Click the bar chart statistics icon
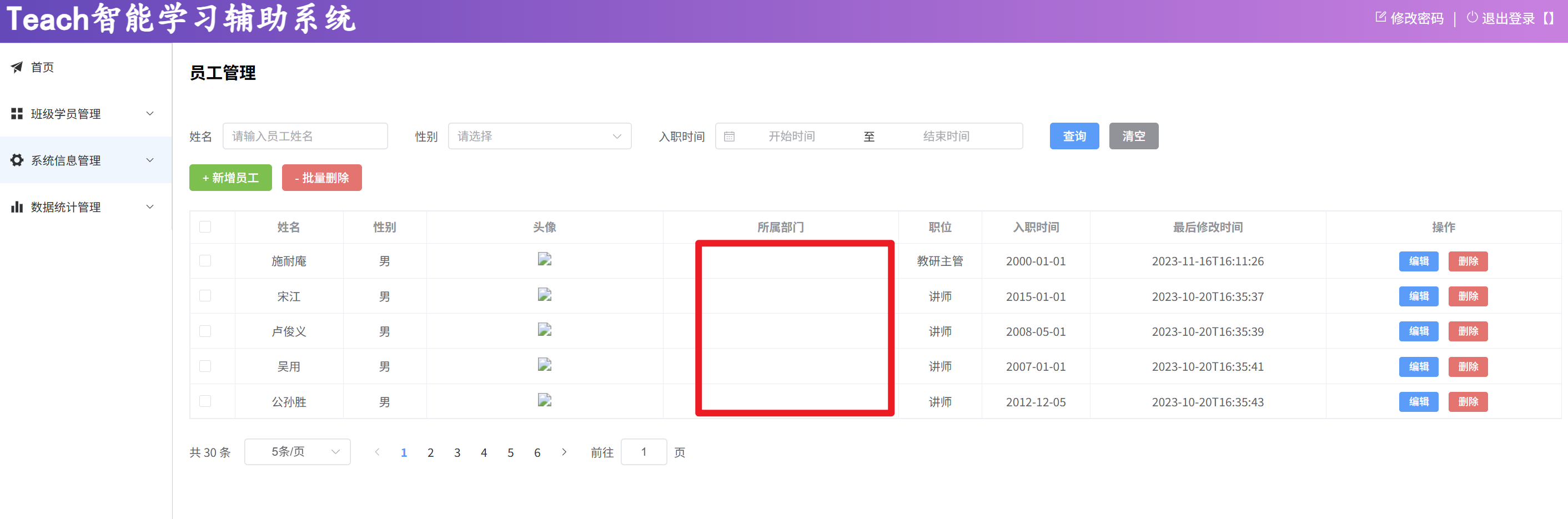 tap(17, 207)
